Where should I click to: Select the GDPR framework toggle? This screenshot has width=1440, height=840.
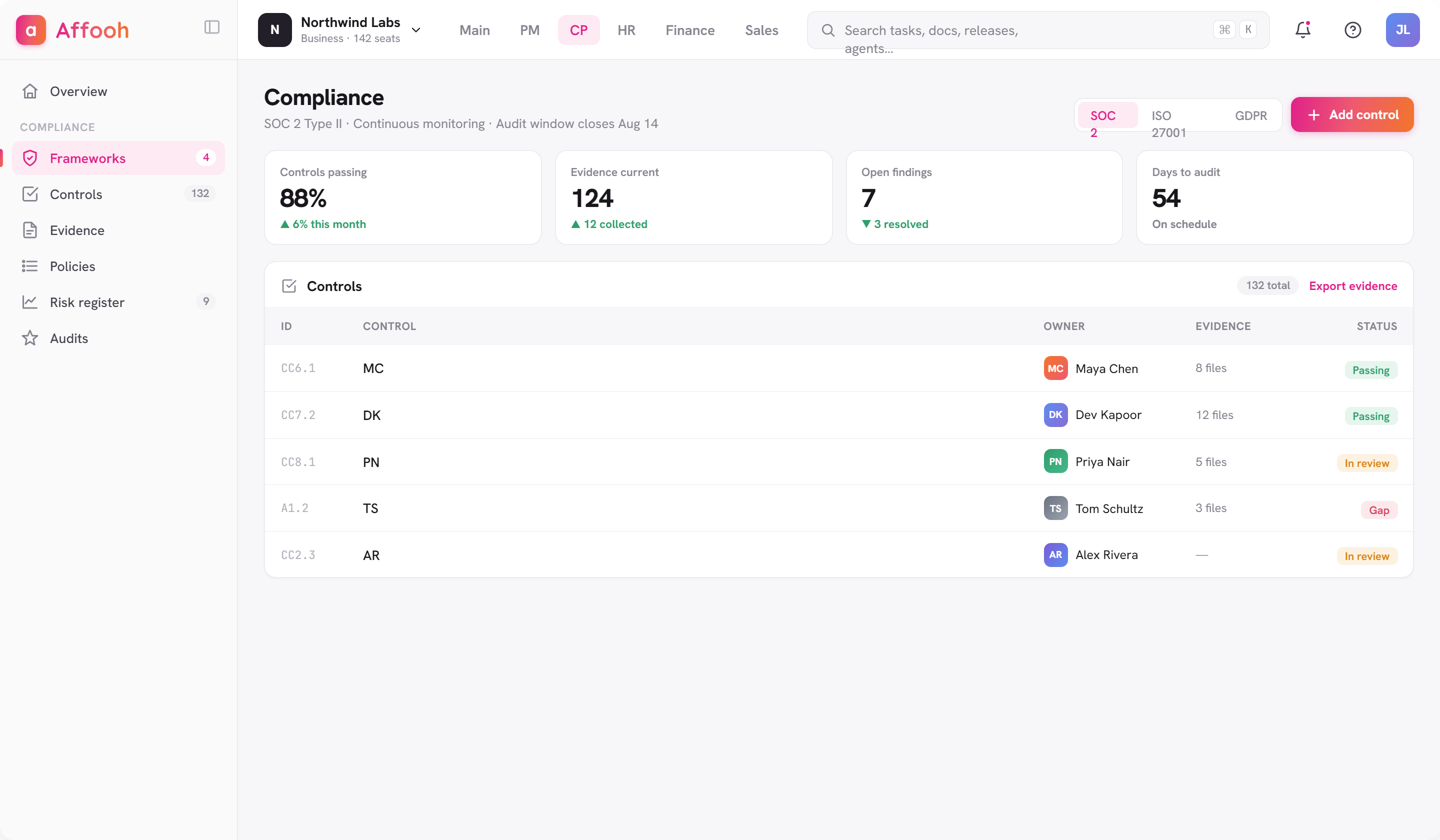tap(1250, 115)
